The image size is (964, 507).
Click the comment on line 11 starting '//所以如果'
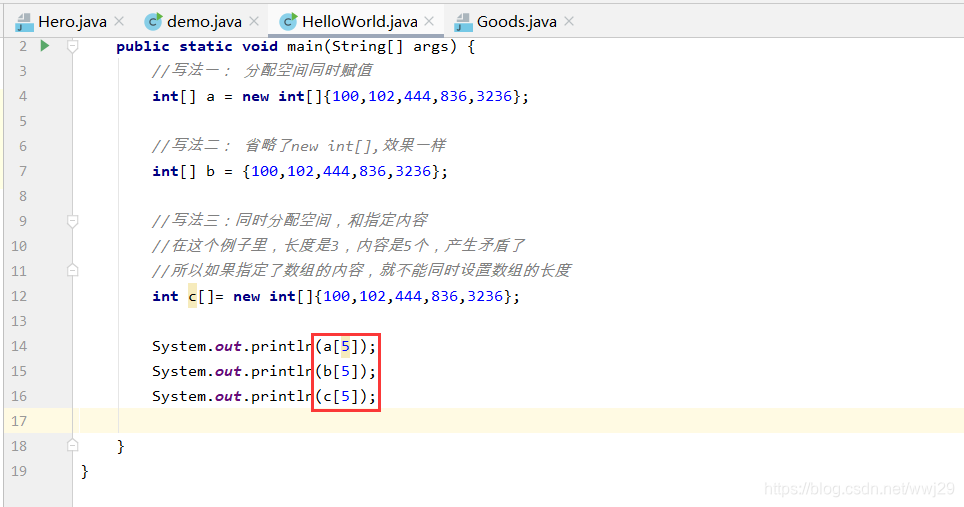(362, 270)
